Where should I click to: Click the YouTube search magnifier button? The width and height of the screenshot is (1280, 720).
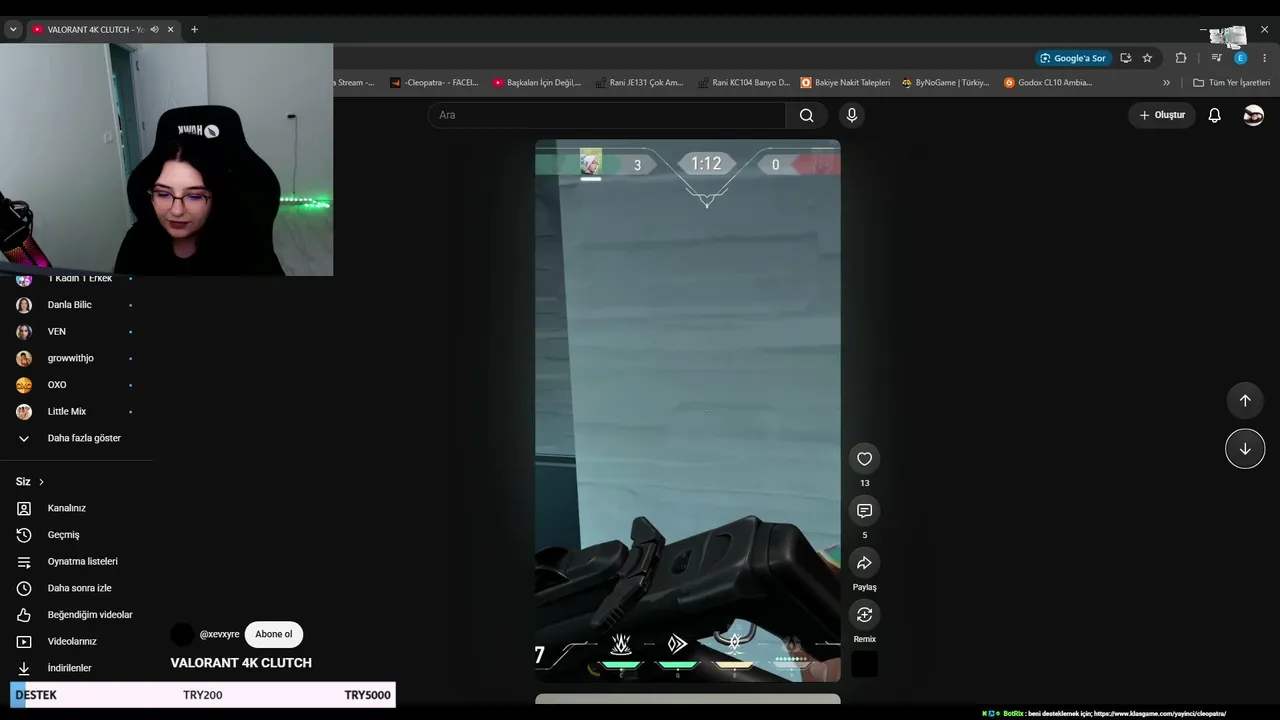pyautogui.click(x=806, y=115)
